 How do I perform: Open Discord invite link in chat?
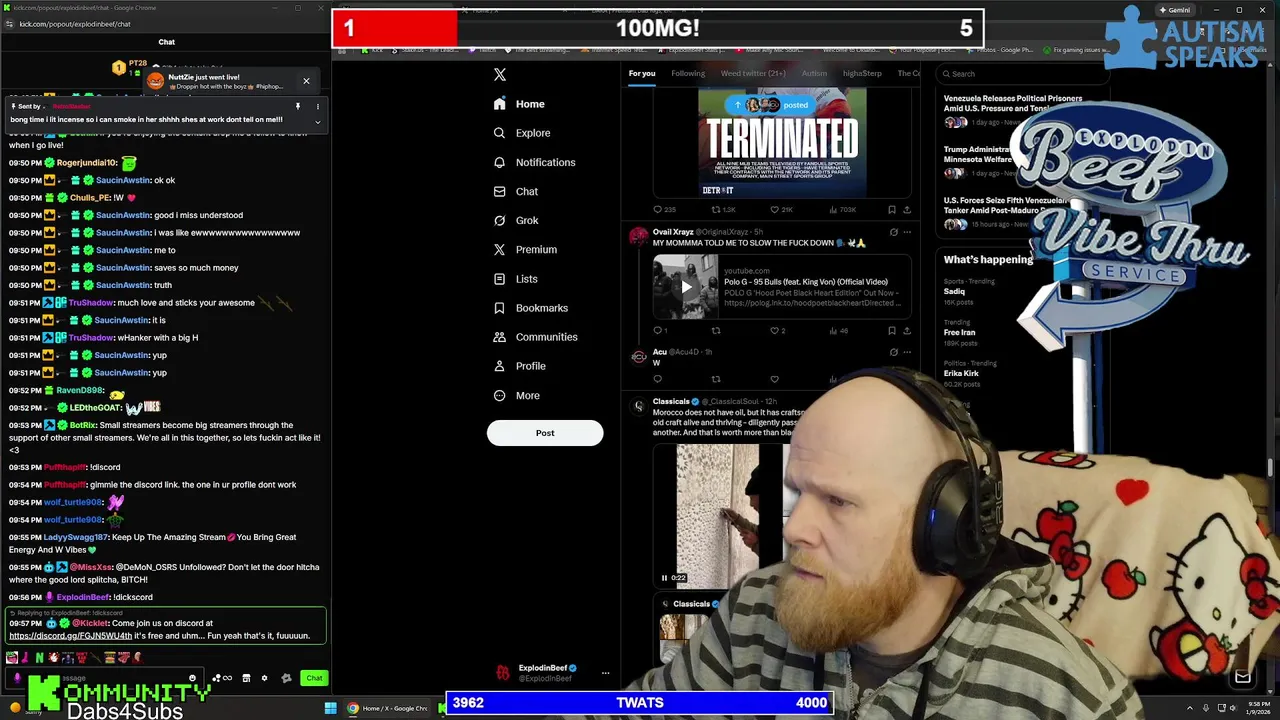tap(71, 636)
